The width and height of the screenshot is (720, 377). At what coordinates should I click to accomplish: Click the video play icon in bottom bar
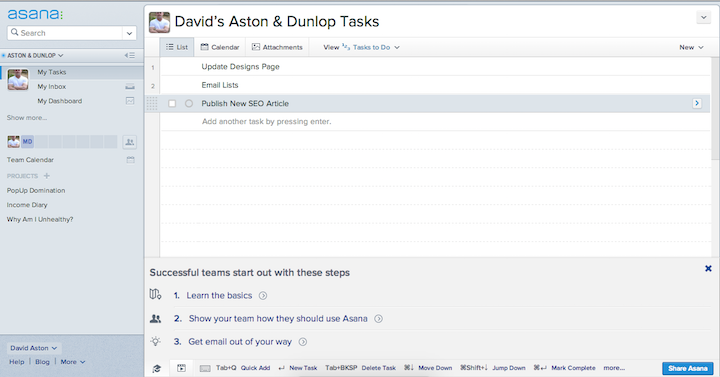pos(181,368)
